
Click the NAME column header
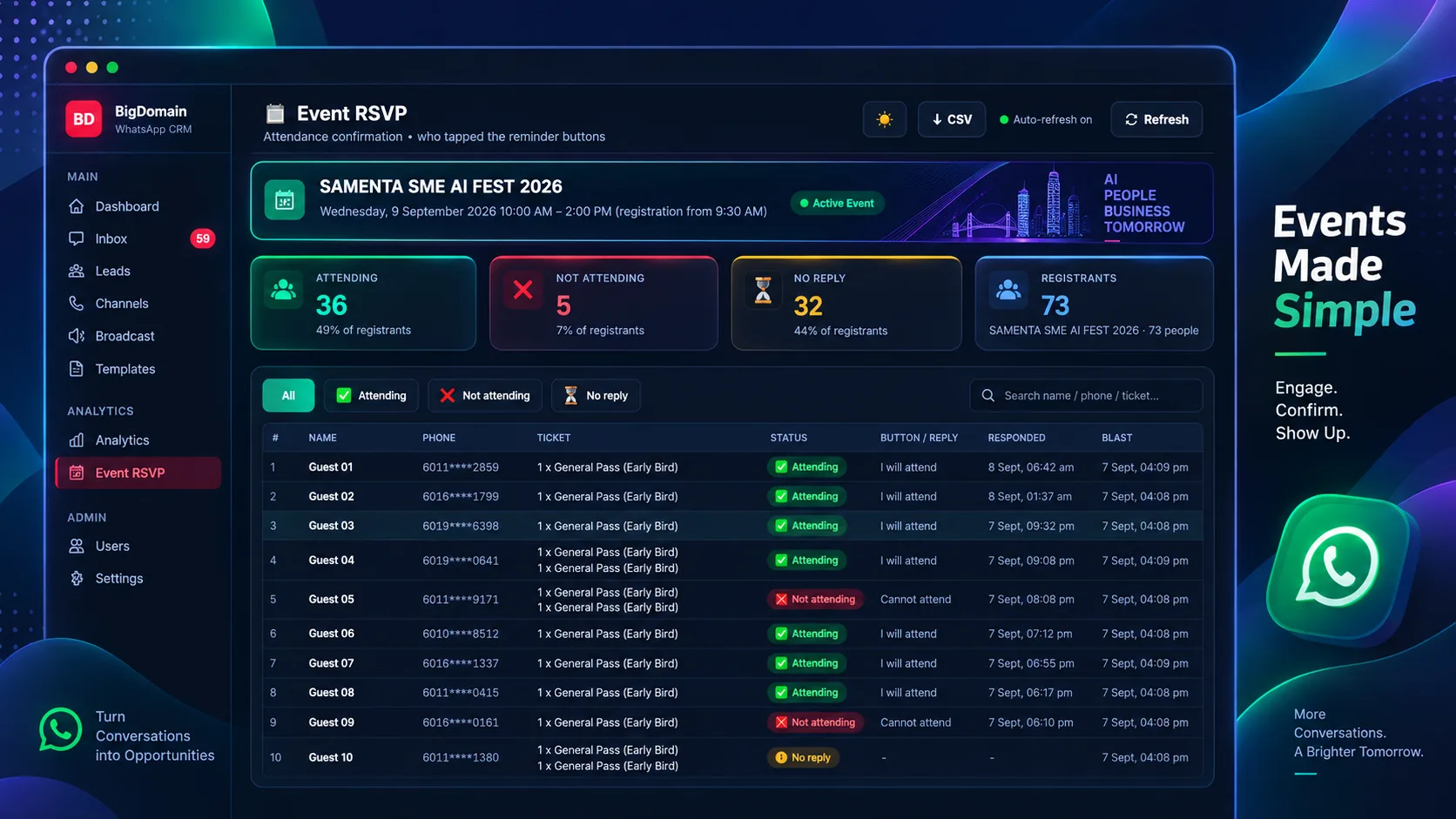(x=322, y=438)
